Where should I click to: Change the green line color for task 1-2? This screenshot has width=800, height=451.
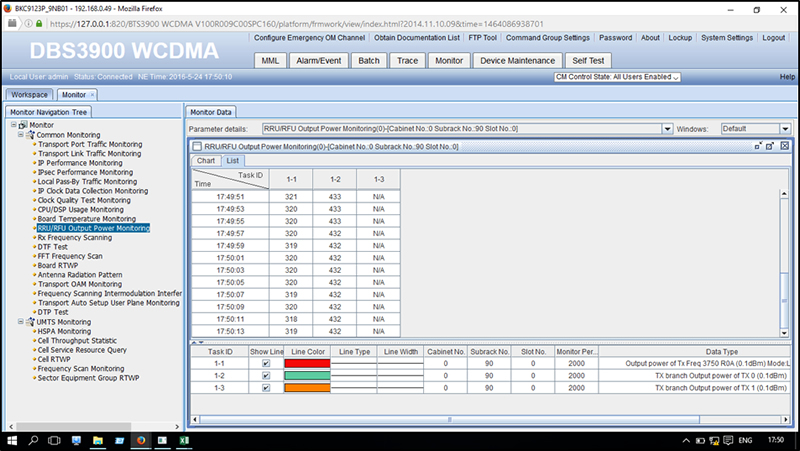click(307, 375)
